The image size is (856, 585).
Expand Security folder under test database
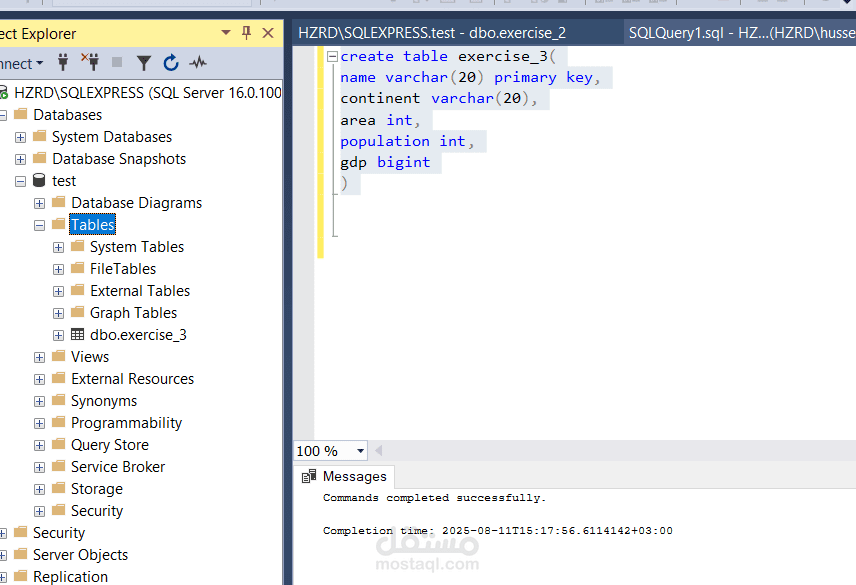pos(39,511)
